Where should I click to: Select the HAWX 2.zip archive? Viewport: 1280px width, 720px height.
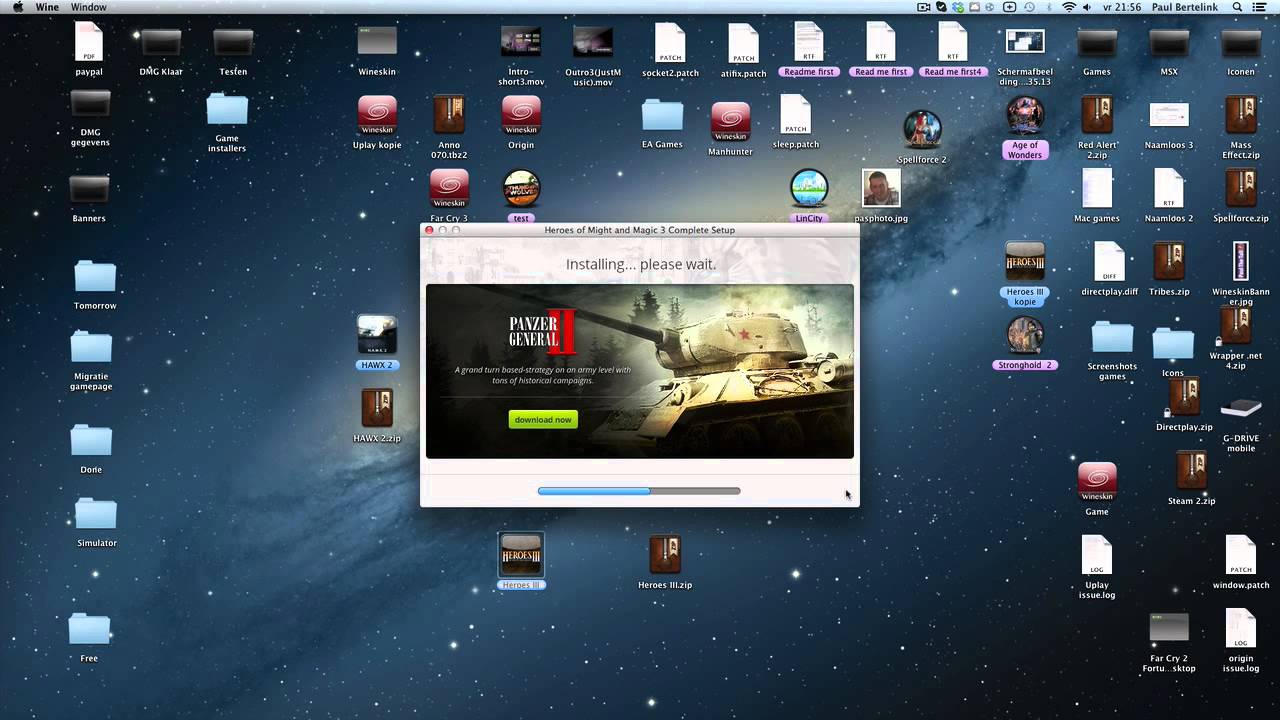click(377, 408)
